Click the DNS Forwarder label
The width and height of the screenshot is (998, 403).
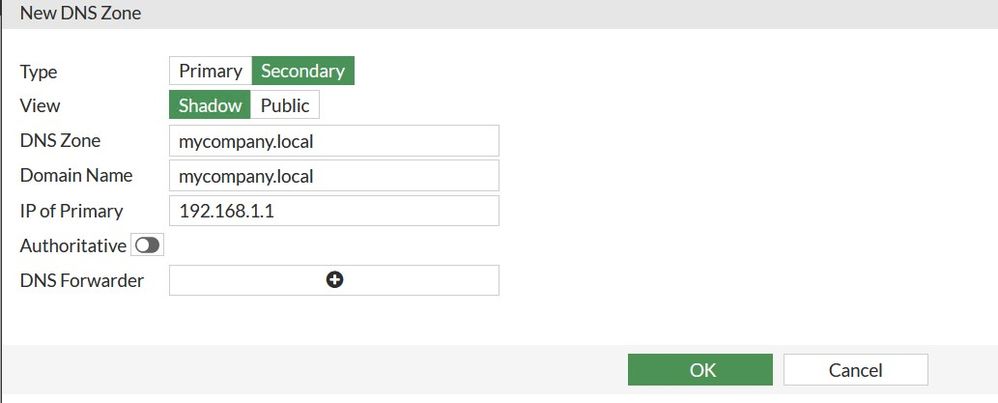[x=82, y=281]
